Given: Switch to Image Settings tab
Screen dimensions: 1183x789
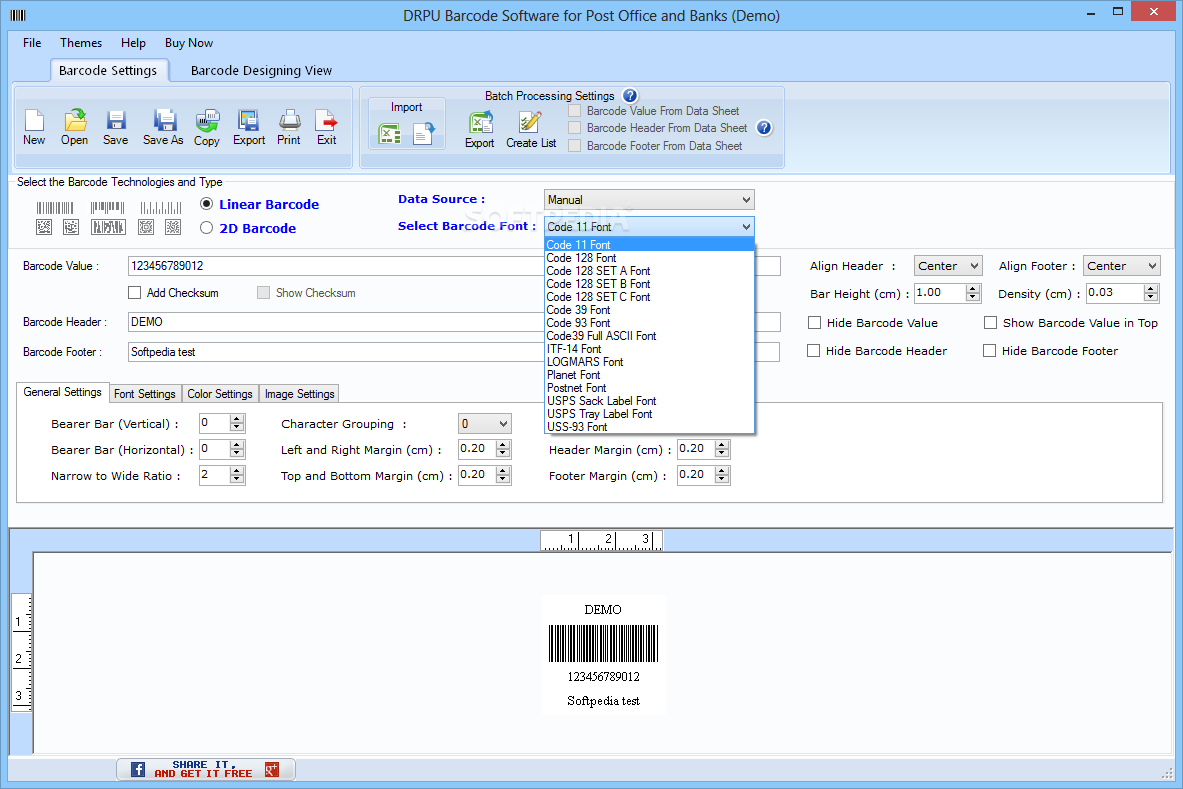Looking at the screenshot, I should pyautogui.click(x=300, y=394).
